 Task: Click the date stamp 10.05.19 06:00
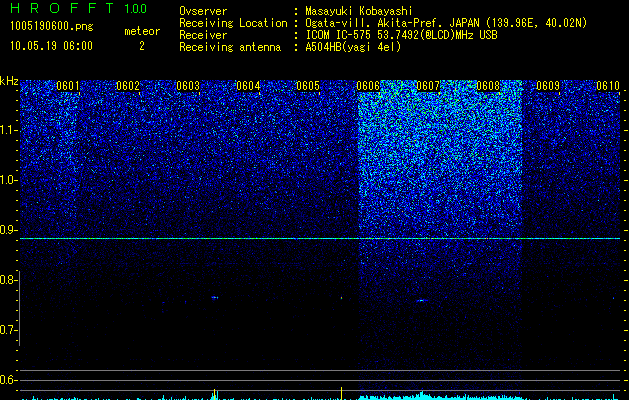click(x=51, y=46)
